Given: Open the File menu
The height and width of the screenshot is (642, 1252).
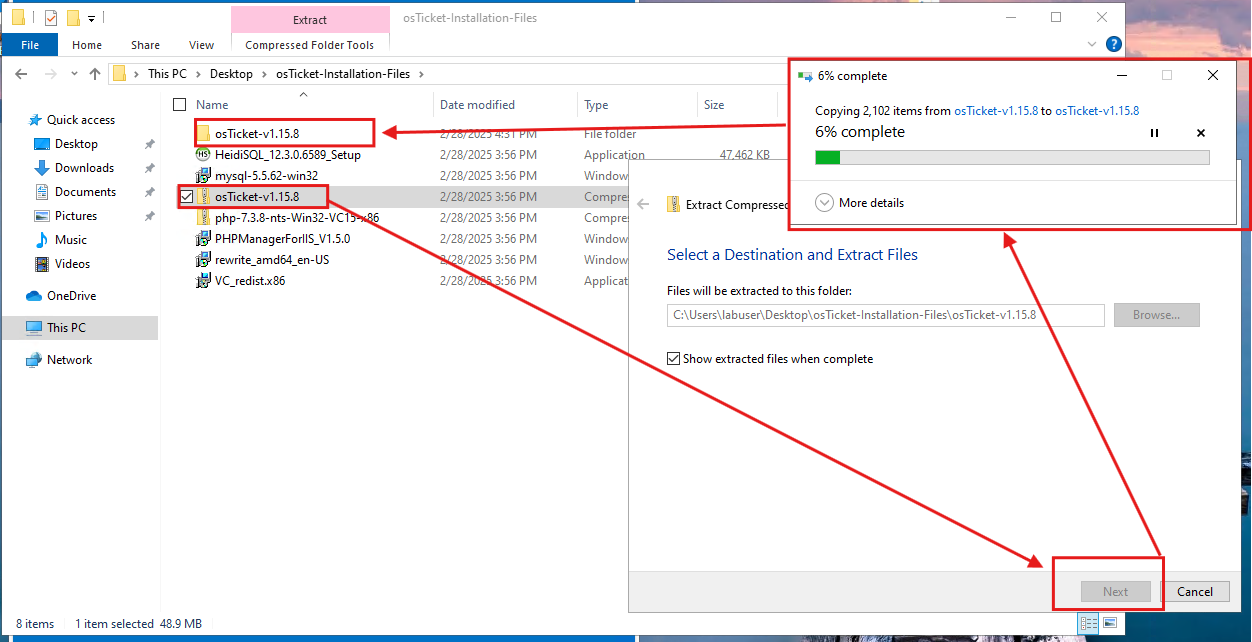Looking at the screenshot, I should (30, 45).
